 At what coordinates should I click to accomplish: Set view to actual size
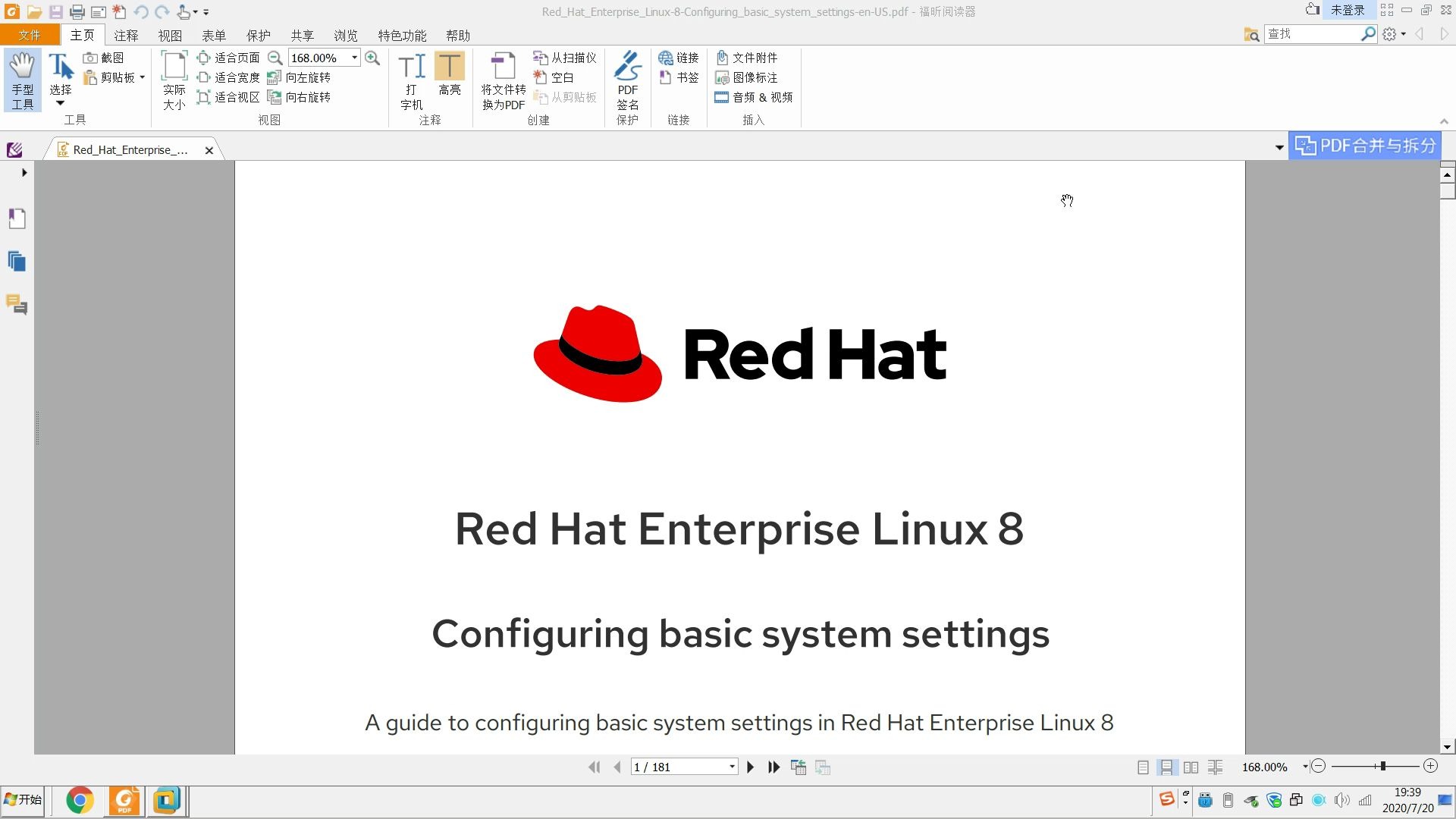174,80
